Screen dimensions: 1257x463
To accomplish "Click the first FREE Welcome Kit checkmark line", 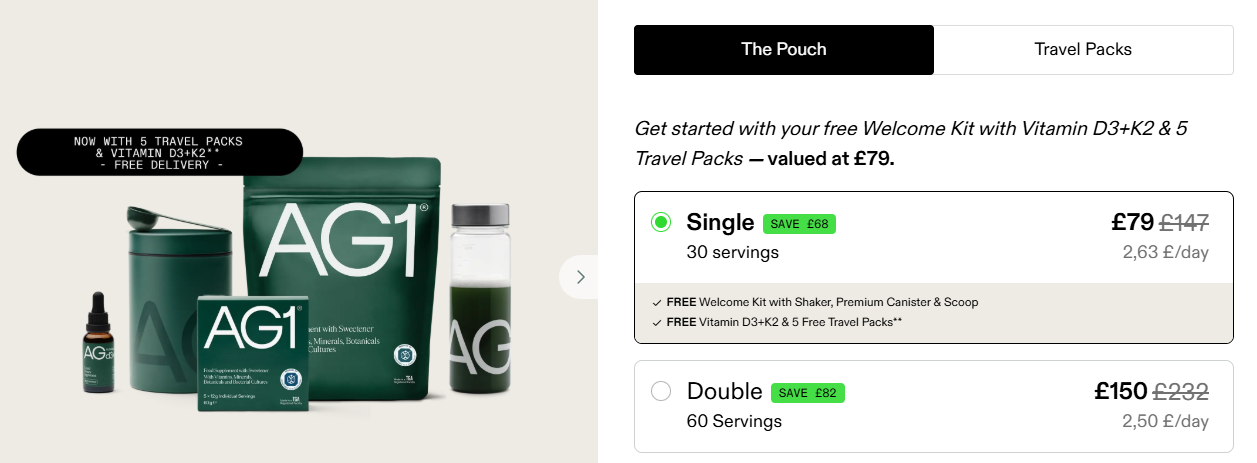I will tap(815, 302).
